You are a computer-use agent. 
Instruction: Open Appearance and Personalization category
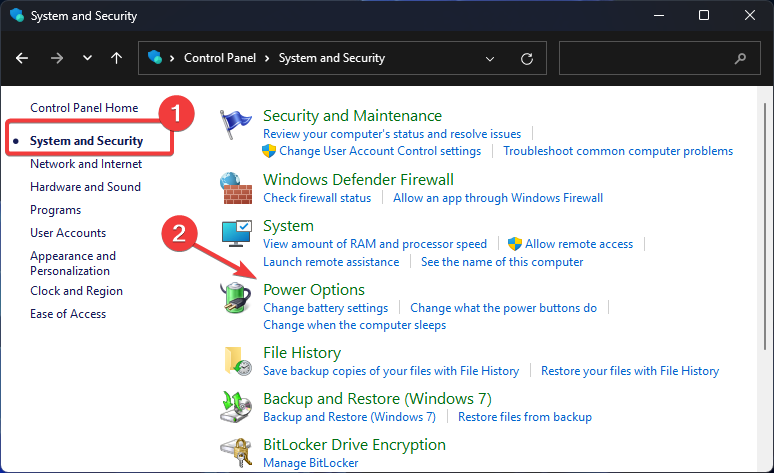click(x=73, y=263)
